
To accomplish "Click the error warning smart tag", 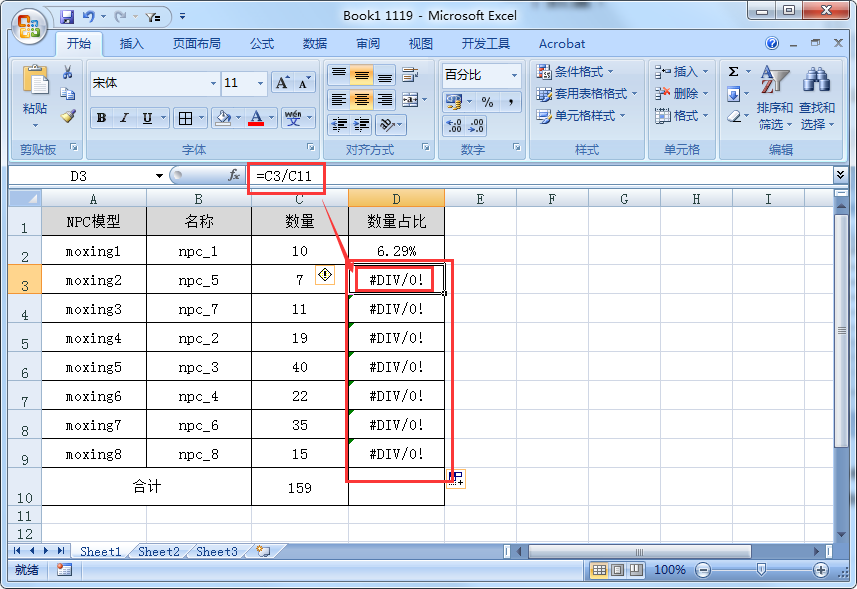I will click(x=325, y=274).
